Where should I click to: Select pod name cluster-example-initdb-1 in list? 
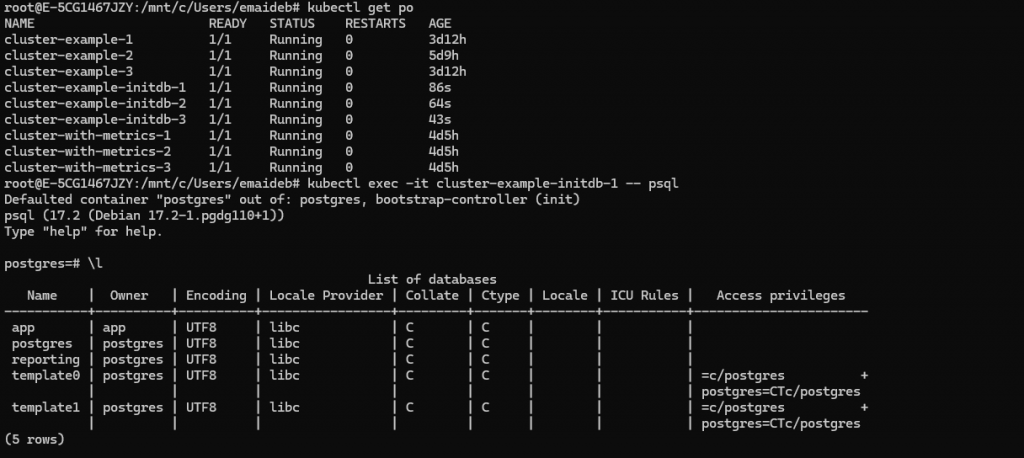95,88
